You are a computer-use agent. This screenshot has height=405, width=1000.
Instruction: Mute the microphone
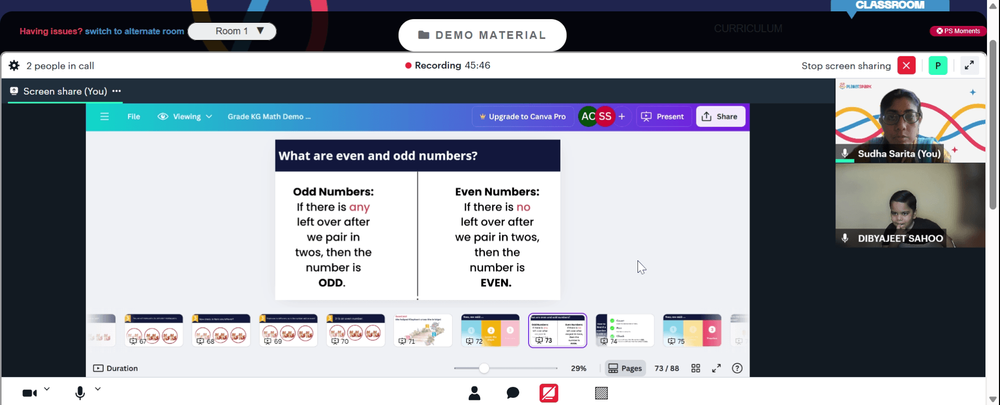[x=80, y=393]
